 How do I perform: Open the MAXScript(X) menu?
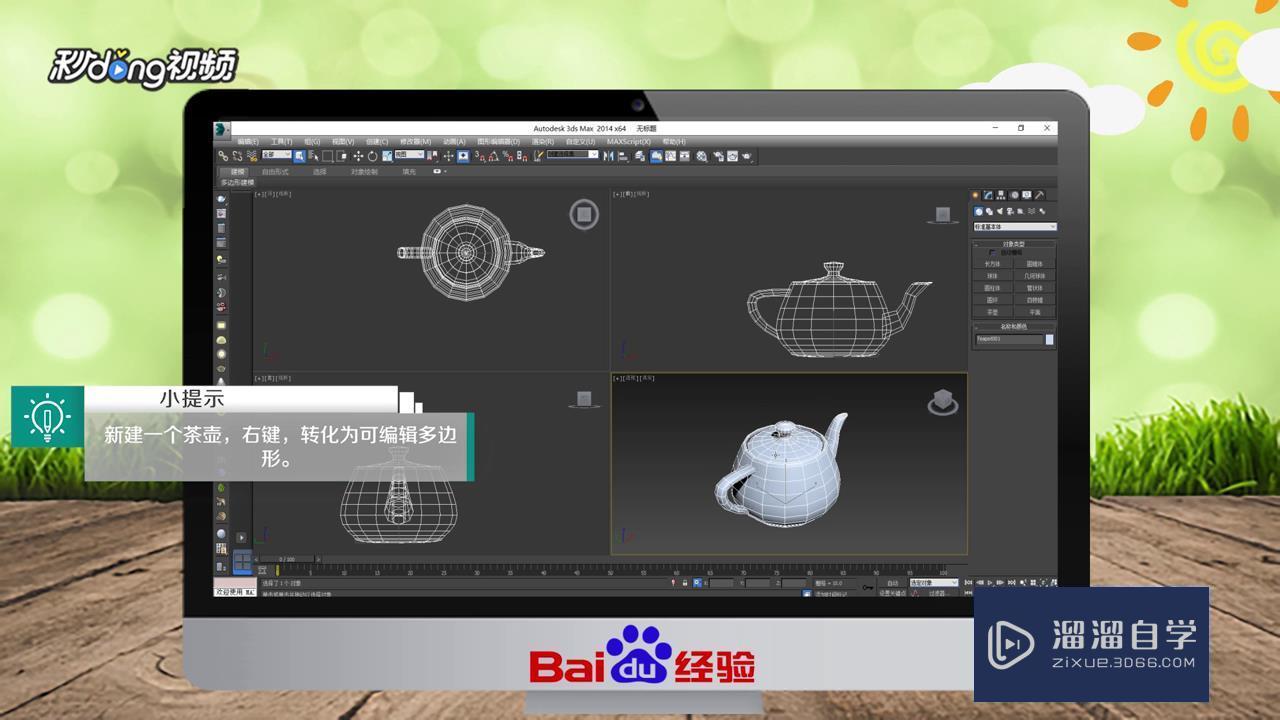point(628,142)
